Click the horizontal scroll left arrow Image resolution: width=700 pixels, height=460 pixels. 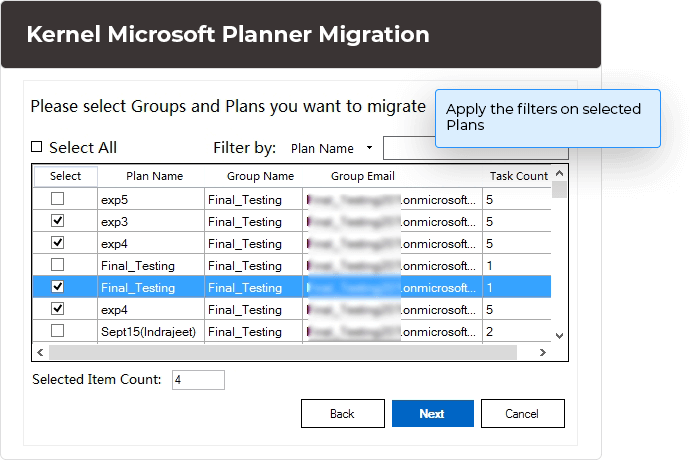point(40,352)
